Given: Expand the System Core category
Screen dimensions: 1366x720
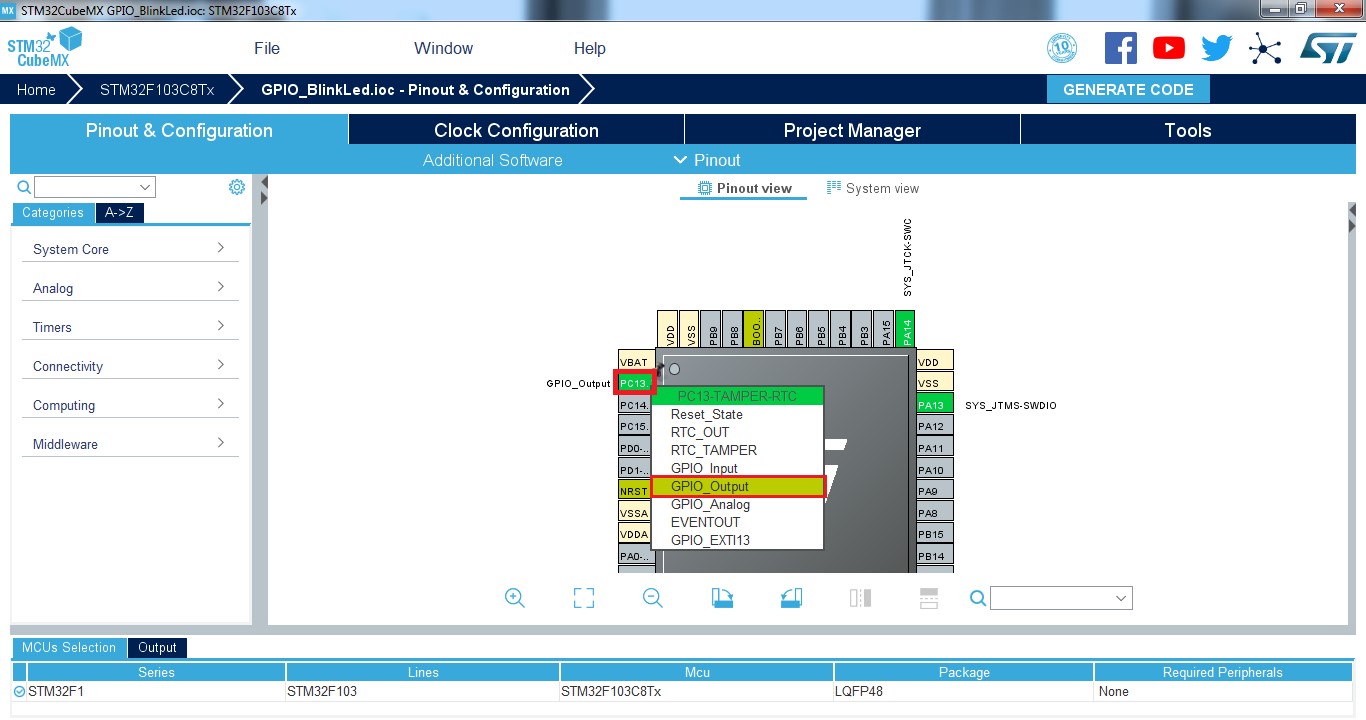Looking at the screenshot, I should click(x=130, y=249).
